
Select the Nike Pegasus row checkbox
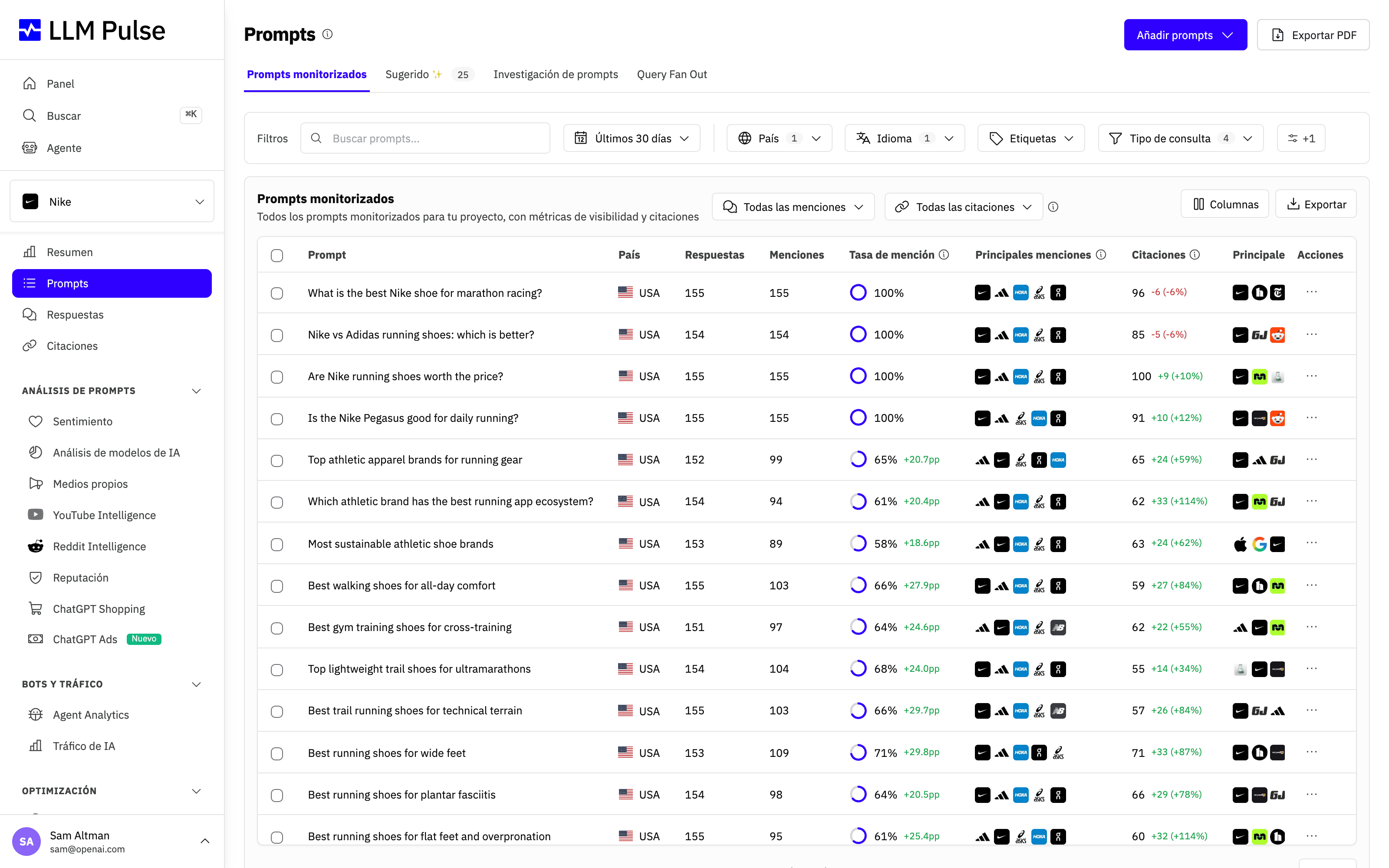pyautogui.click(x=277, y=419)
